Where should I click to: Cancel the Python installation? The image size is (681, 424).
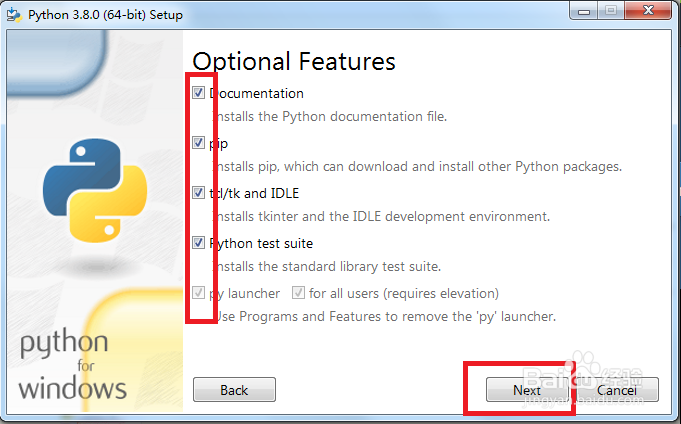coord(617,390)
